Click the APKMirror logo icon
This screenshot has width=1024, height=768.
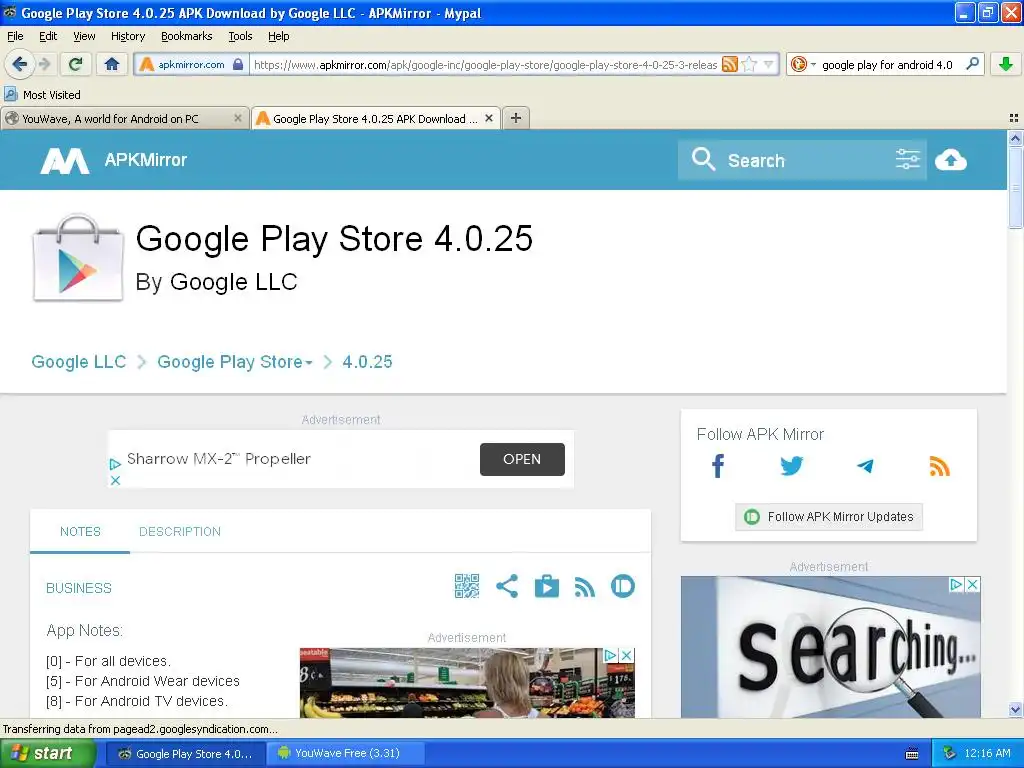click(x=64, y=160)
